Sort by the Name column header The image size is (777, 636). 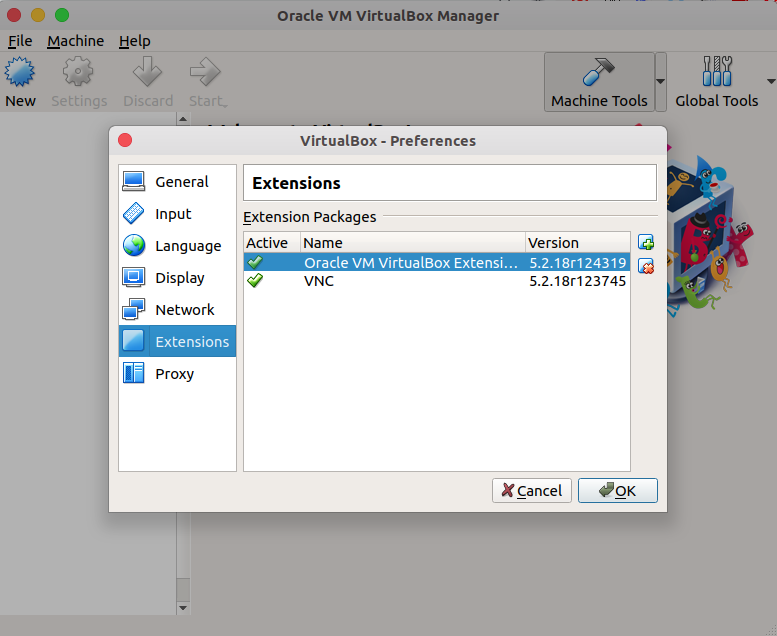click(413, 242)
